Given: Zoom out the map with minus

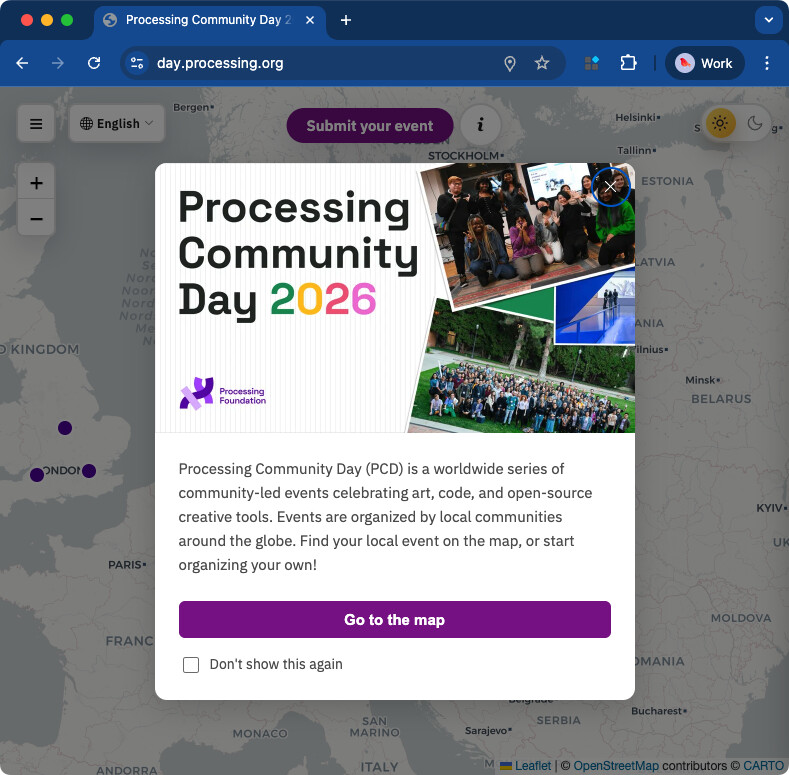Looking at the screenshot, I should 36,218.
